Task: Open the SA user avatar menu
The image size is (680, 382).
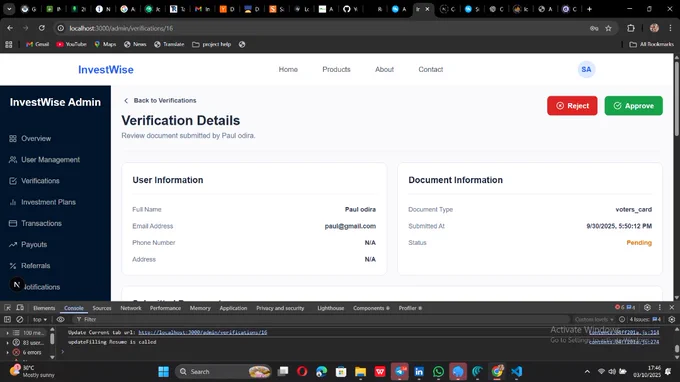Action: pos(586,69)
